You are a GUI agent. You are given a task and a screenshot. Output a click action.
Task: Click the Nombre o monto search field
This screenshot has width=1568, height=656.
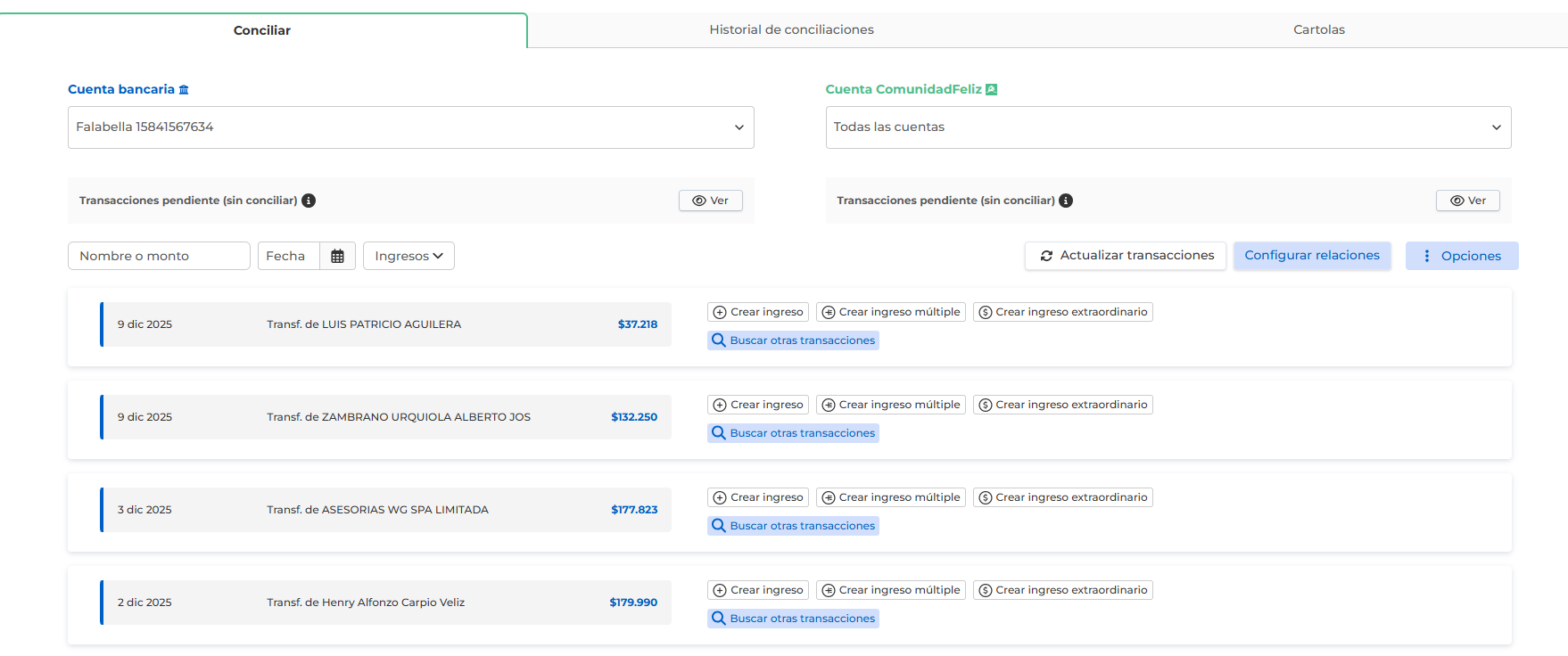[x=159, y=256]
